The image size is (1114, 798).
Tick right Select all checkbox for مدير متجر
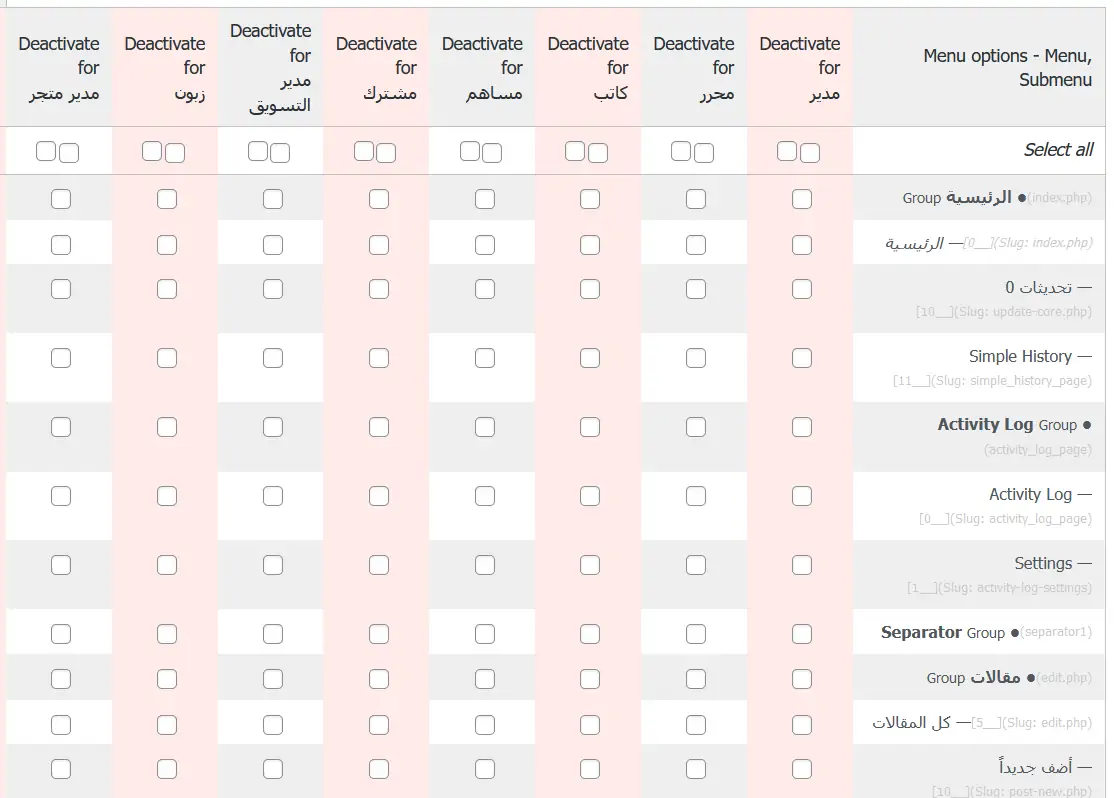click(69, 152)
